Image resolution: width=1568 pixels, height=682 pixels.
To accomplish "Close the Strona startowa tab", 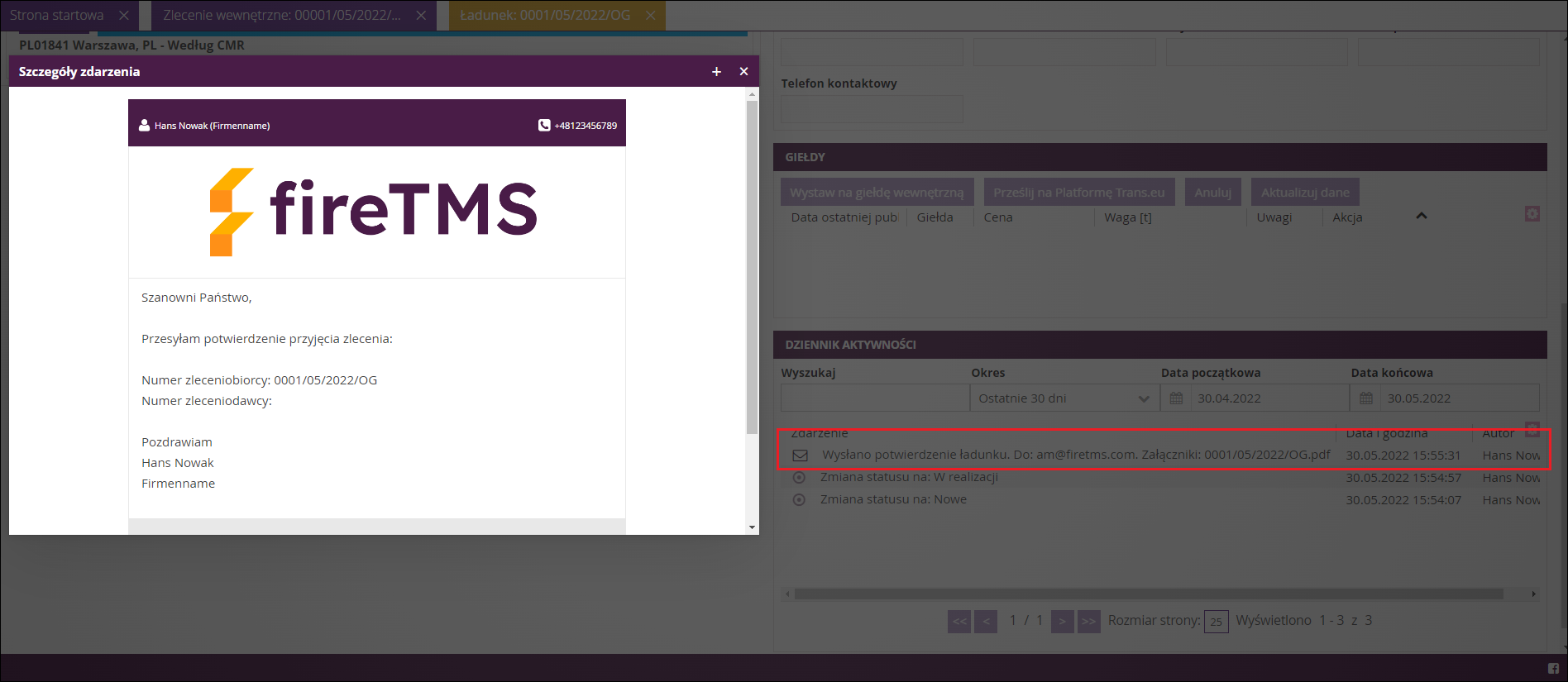I will (124, 15).
